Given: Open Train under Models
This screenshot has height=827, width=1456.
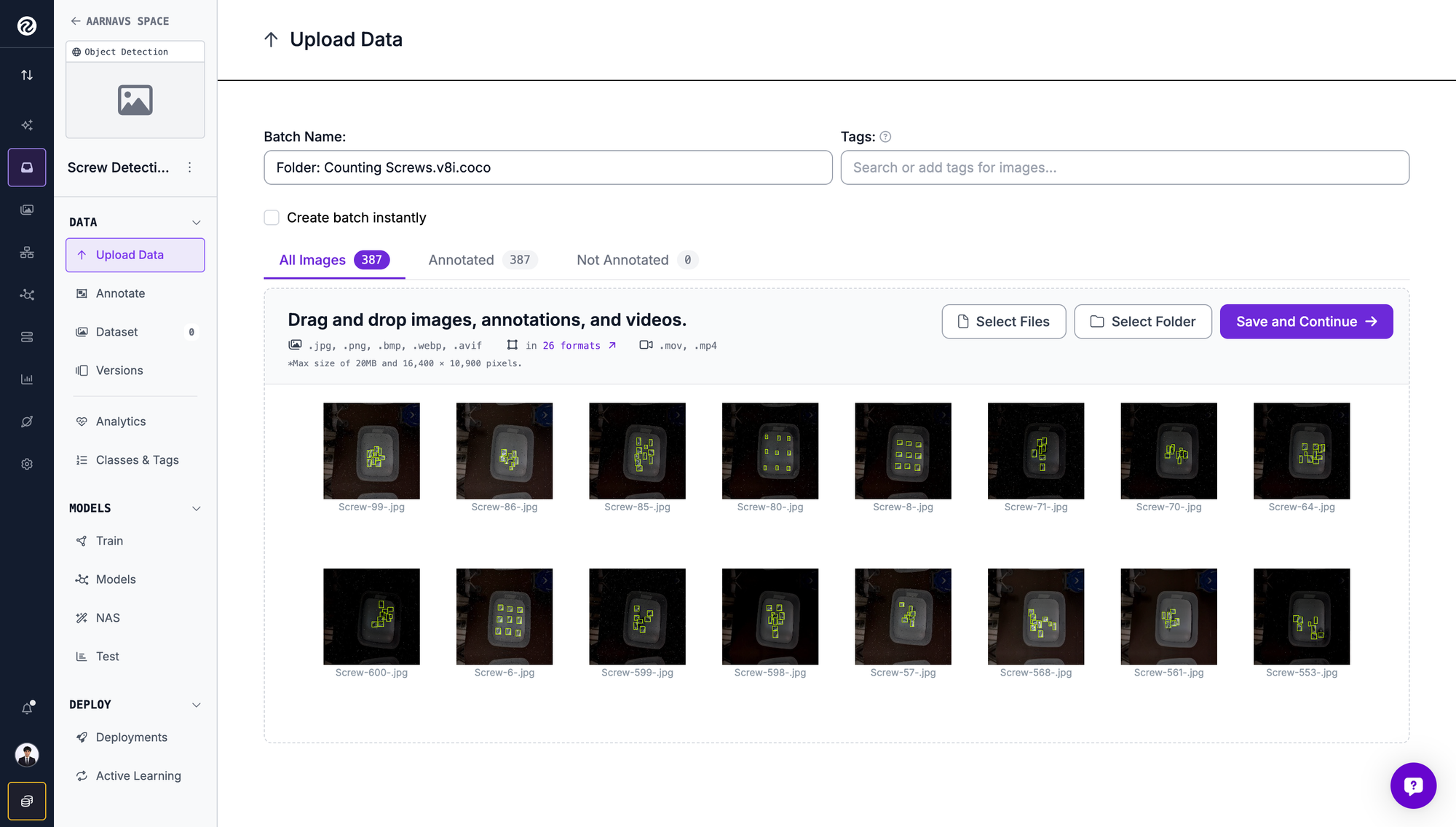Looking at the screenshot, I should pos(135,541).
